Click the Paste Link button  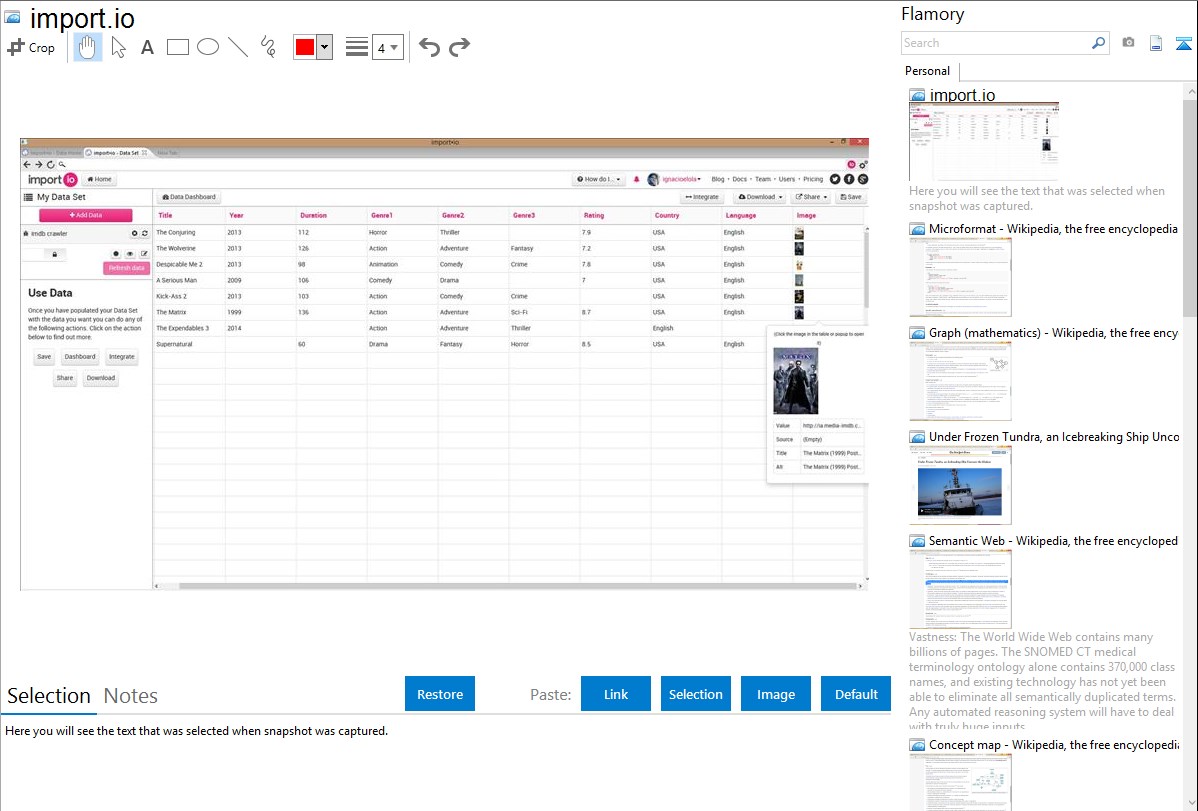point(616,694)
